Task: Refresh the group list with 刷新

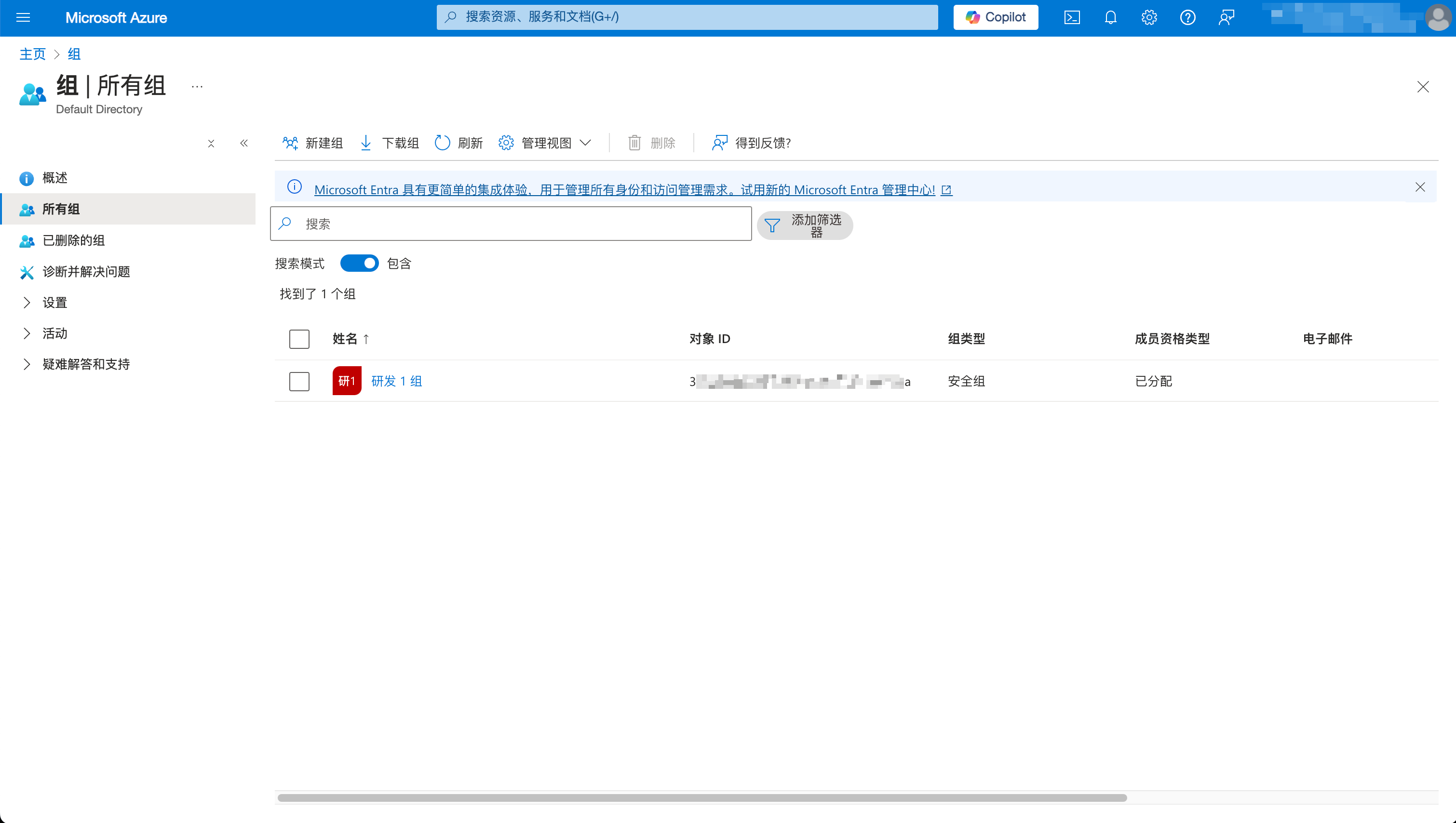Action: [x=458, y=143]
